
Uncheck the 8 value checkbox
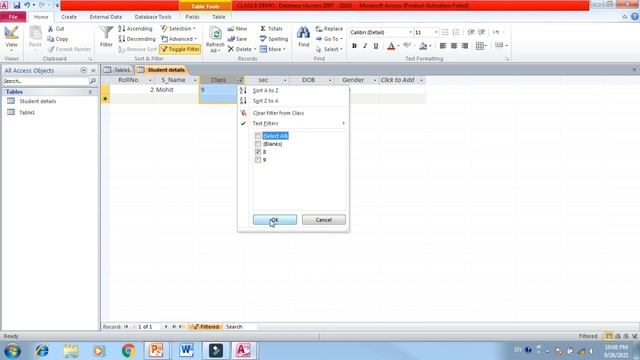point(258,152)
